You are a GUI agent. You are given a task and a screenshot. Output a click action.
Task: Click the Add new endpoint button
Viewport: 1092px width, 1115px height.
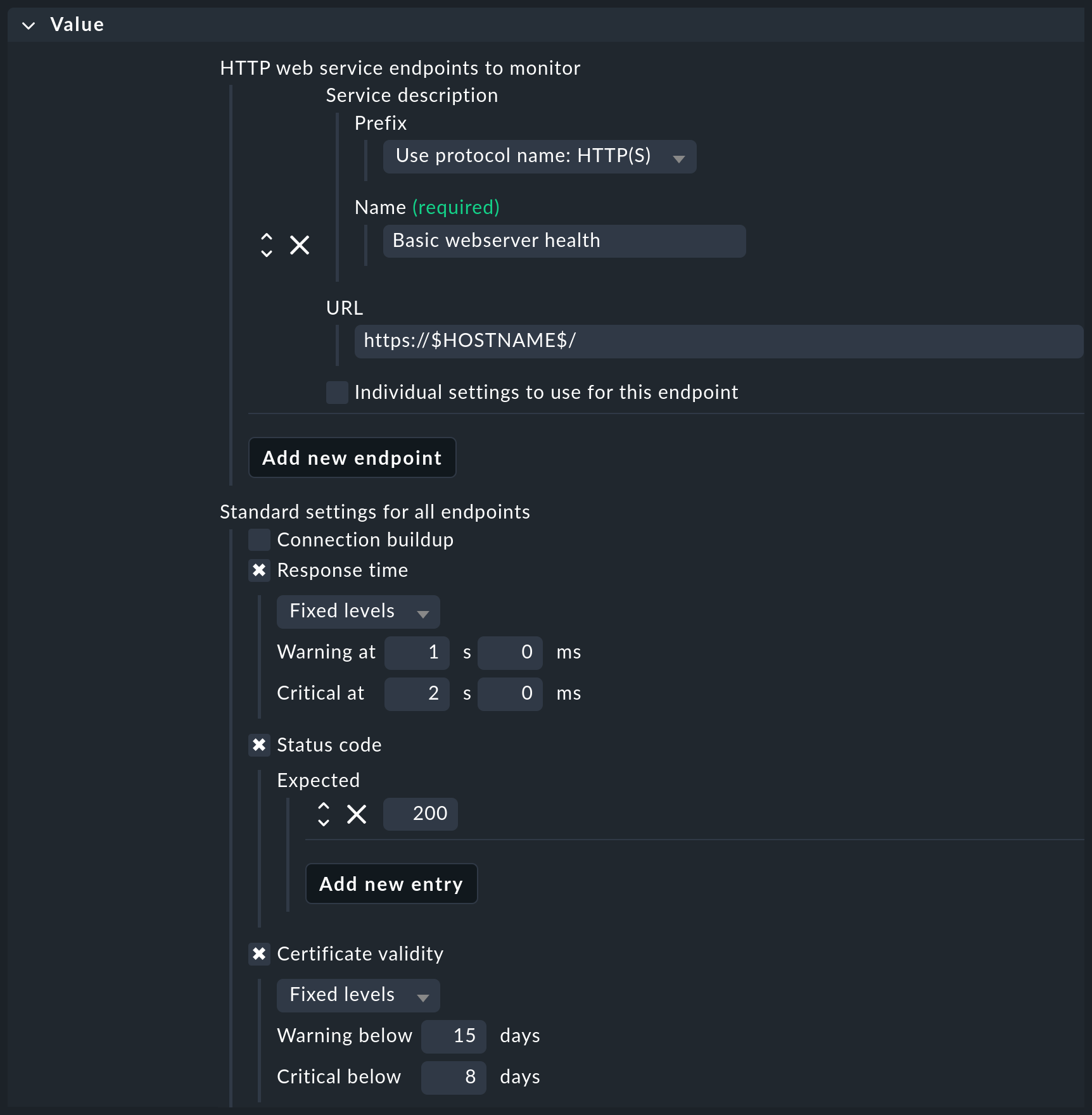(352, 457)
